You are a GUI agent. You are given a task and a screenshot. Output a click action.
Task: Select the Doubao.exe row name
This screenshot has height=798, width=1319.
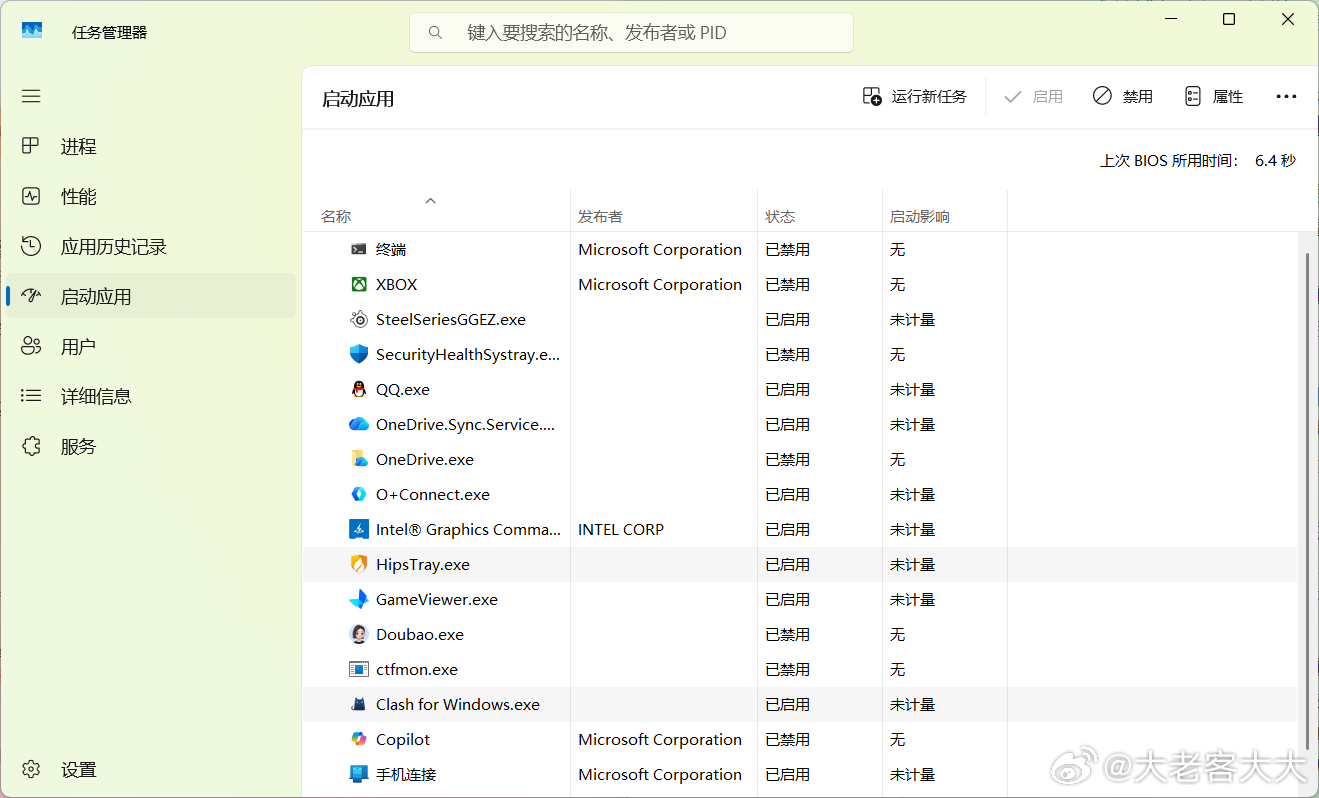pos(420,634)
